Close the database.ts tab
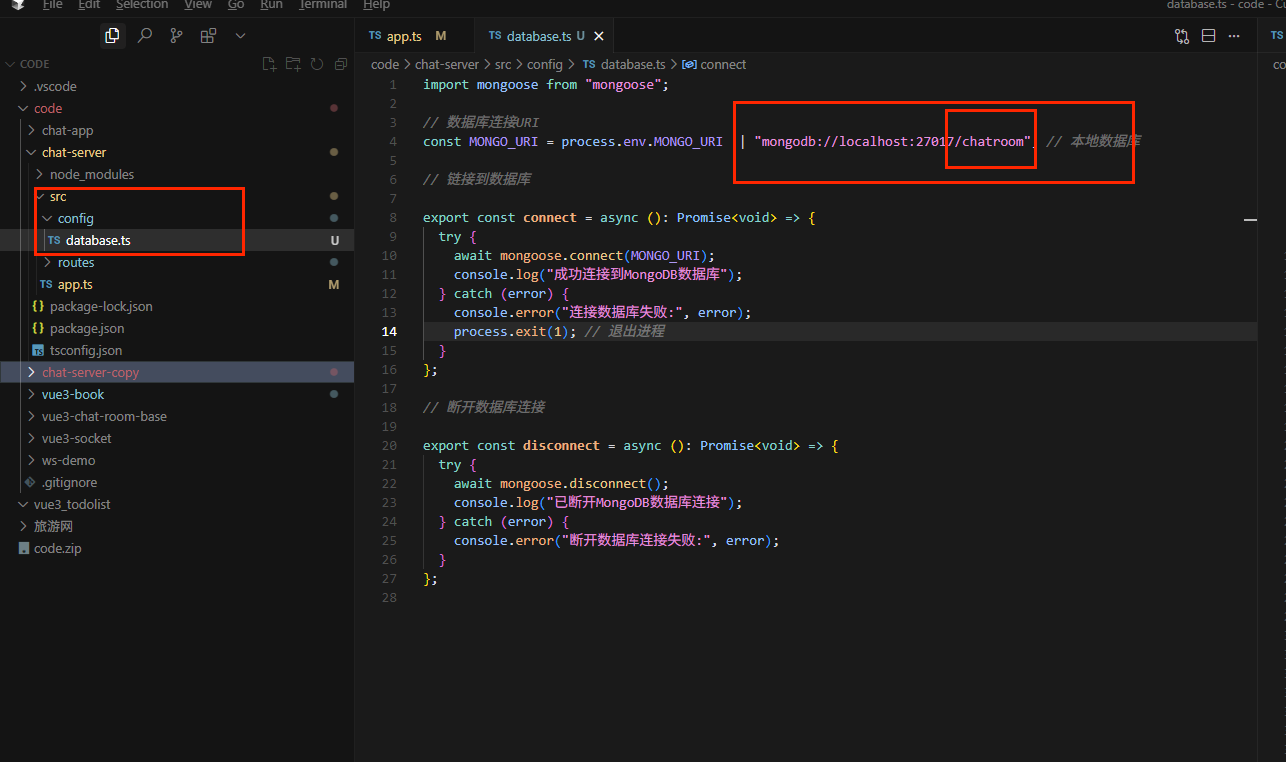Screen dimensions: 1286x762 coord(599,36)
